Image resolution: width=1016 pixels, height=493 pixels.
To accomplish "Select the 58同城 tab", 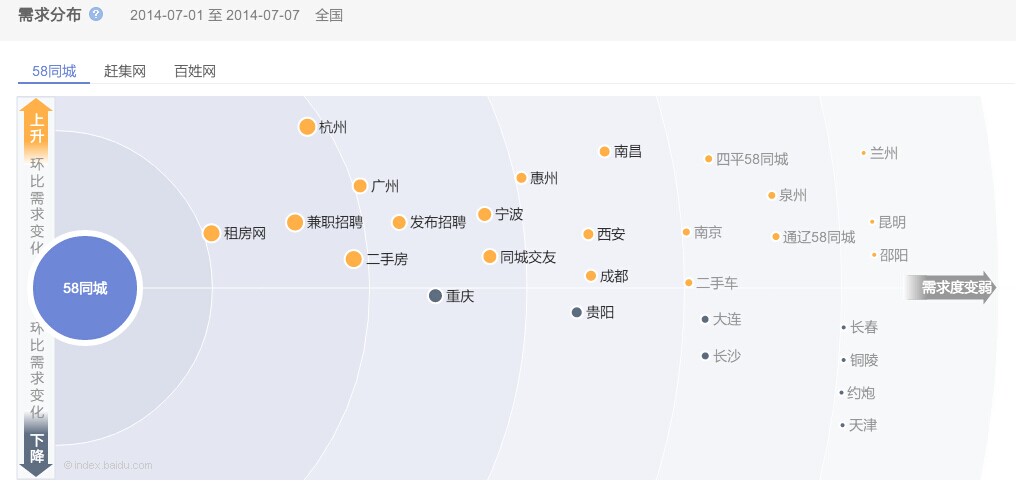I will click(54, 71).
